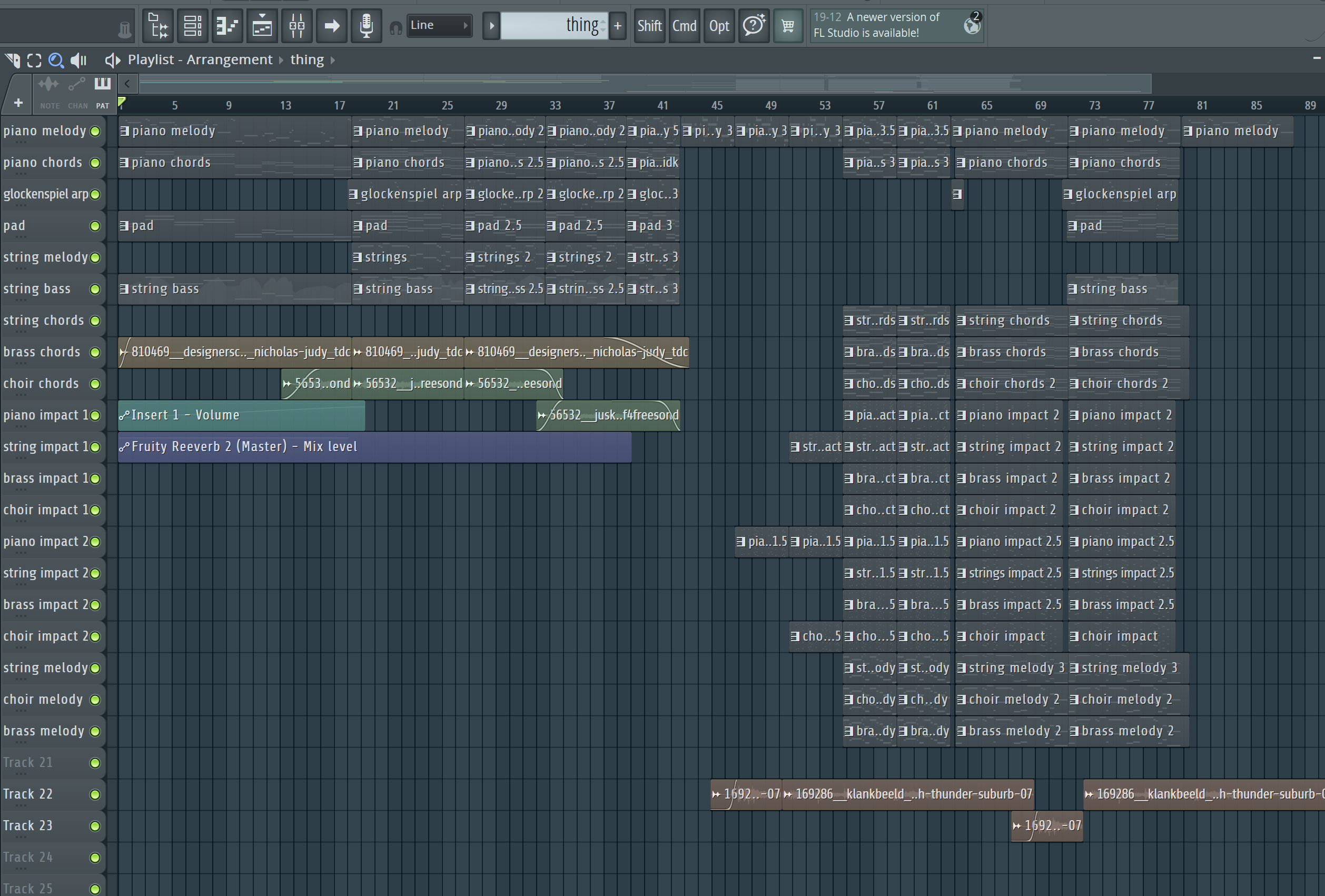This screenshot has height=896, width=1325.
Task: Open the Mixer view
Action: pyautogui.click(x=297, y=26)
